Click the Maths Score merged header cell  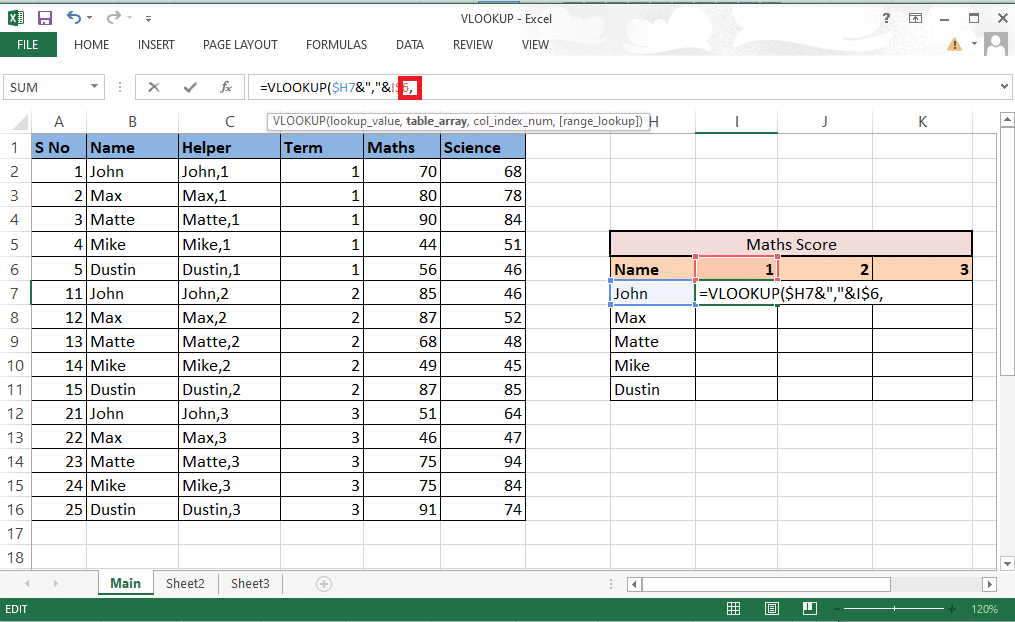[791, 244]
